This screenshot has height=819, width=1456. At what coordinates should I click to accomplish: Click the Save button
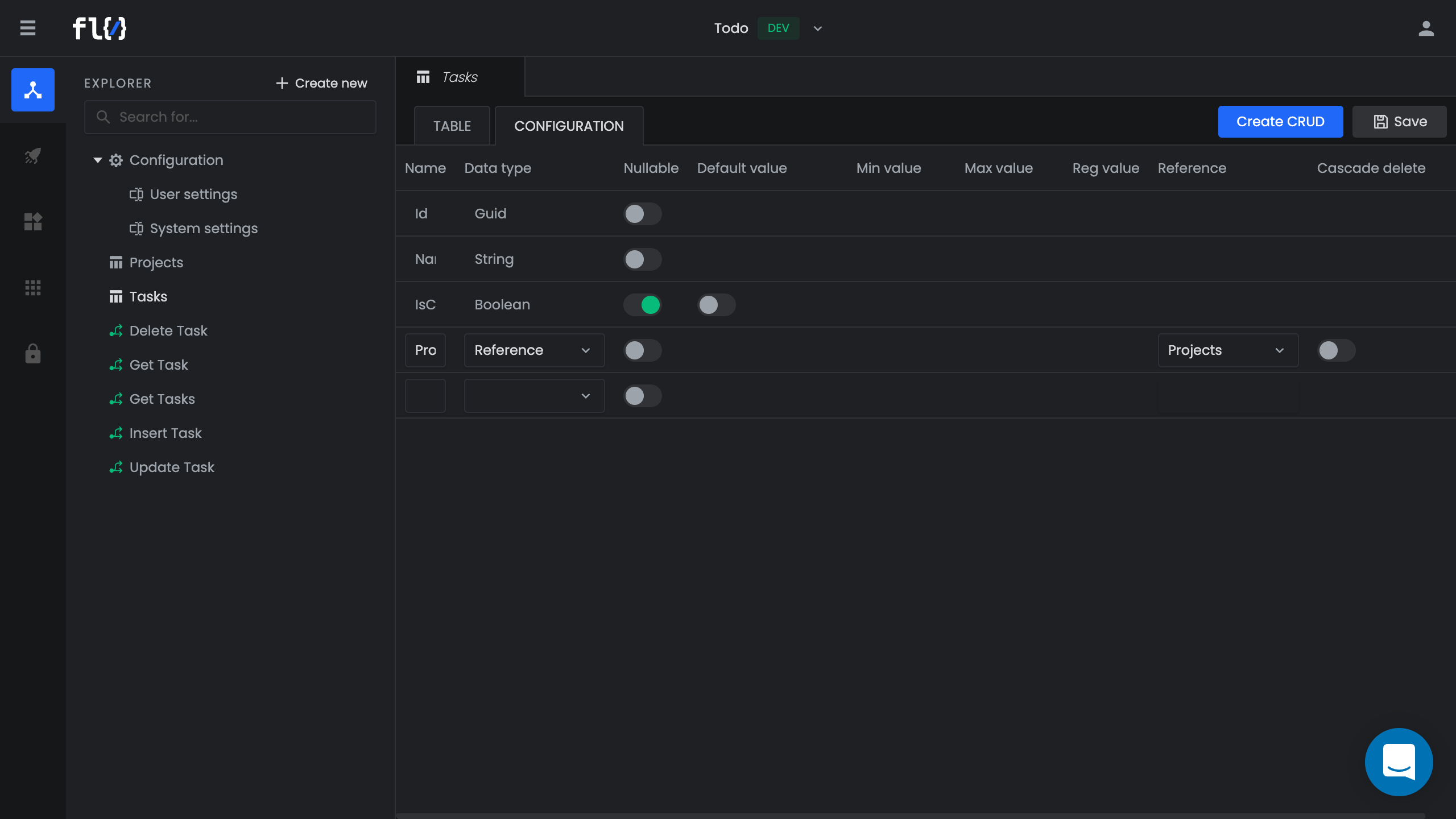[1399, 122]
